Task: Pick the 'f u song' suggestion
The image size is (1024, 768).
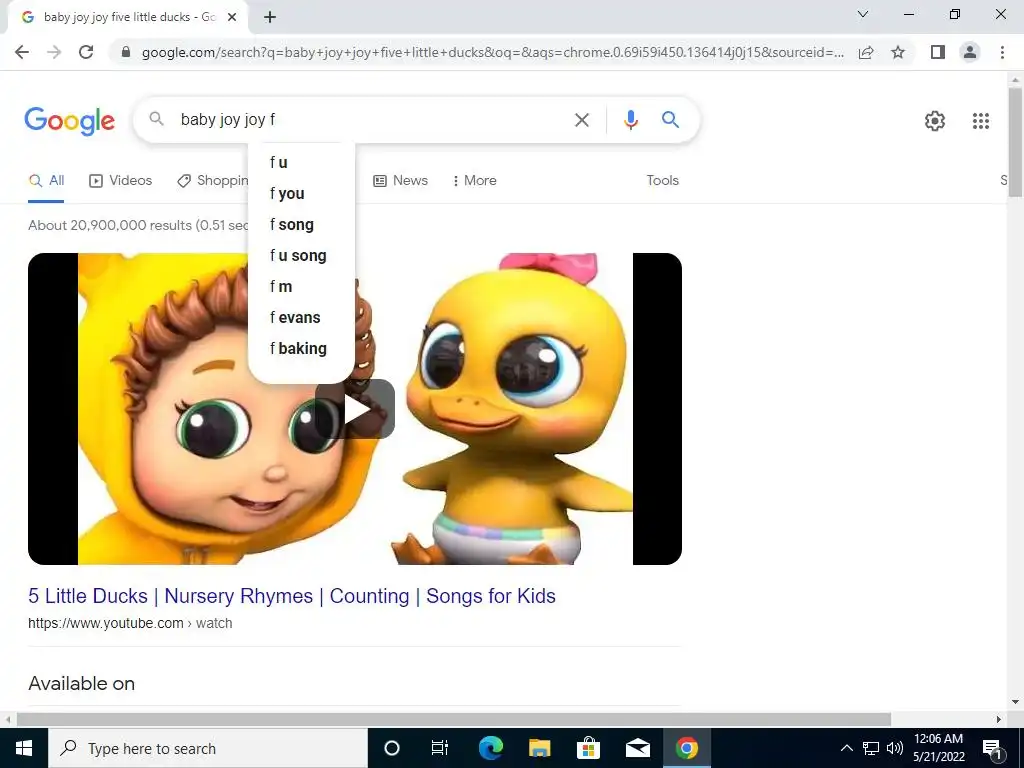Action: (x=301, y=255)
